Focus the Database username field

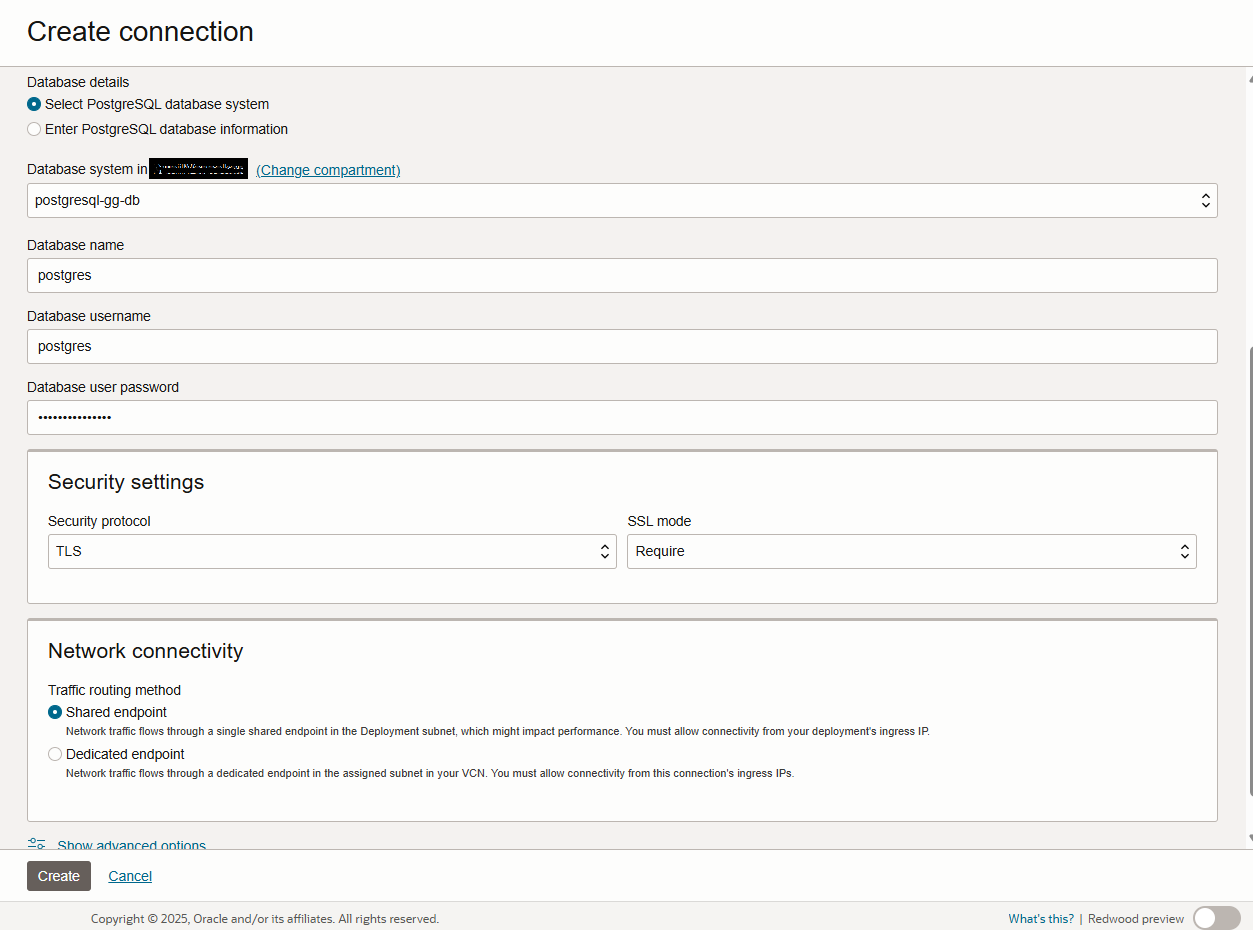(x=621, y=346)
